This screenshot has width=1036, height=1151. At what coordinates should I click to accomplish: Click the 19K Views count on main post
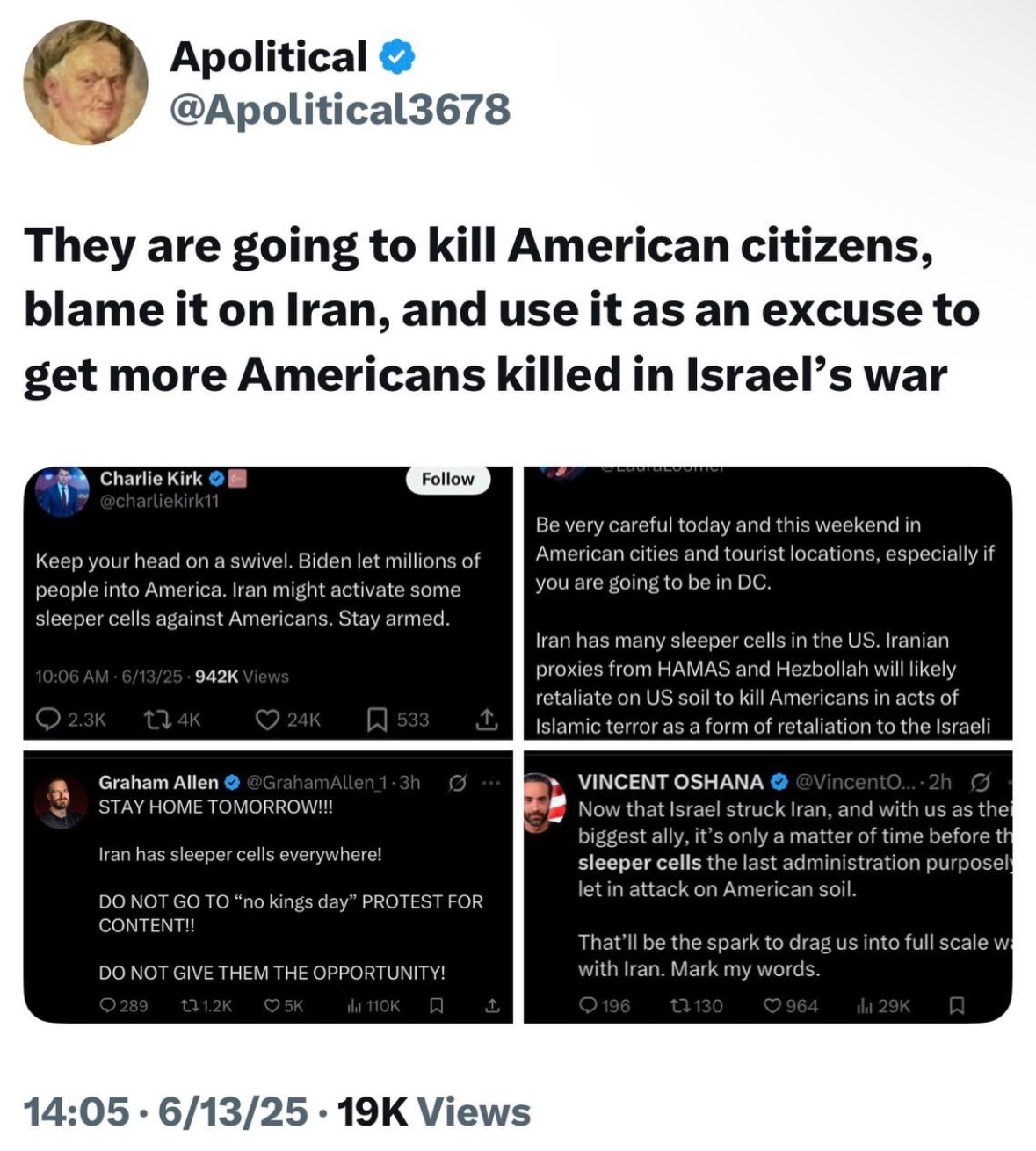[x=434, y=1111]
